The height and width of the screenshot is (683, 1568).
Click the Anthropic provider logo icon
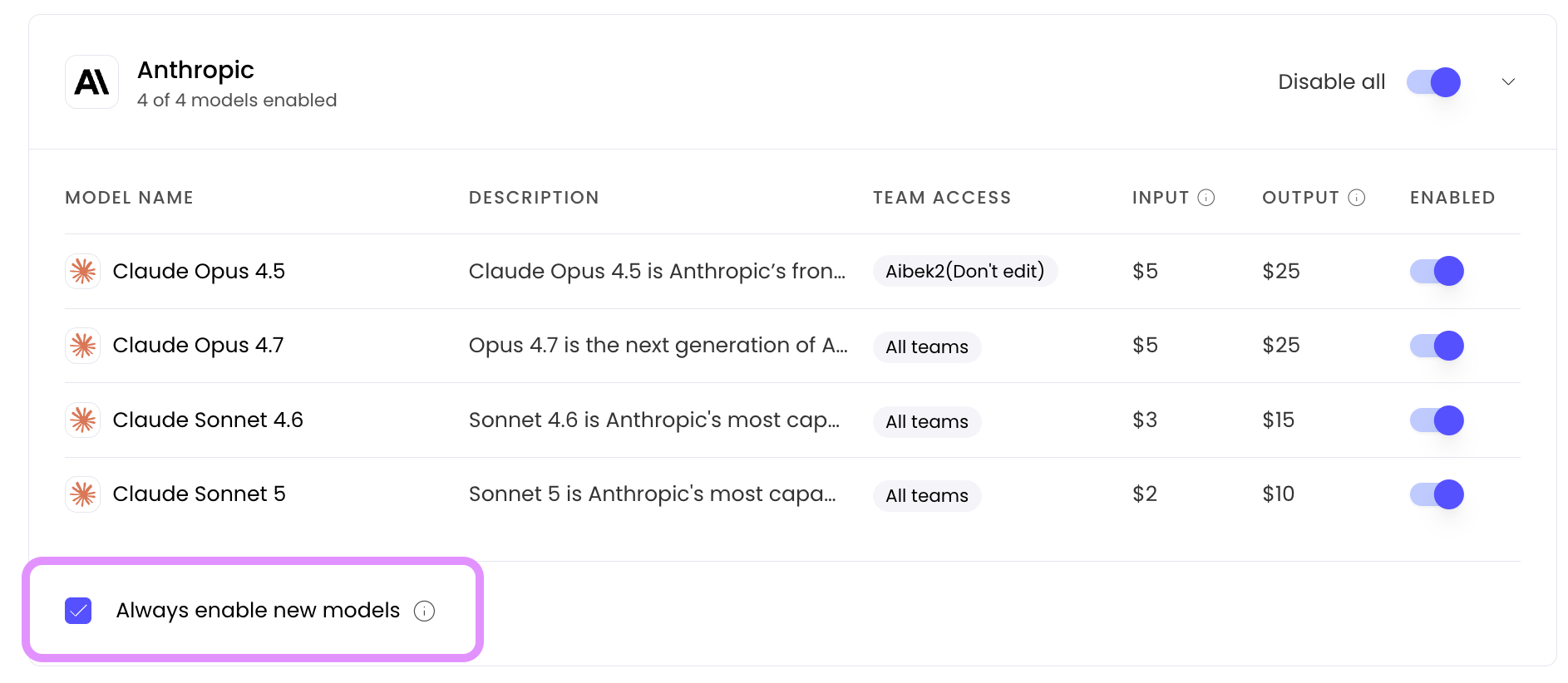click(x=91, y=82)
